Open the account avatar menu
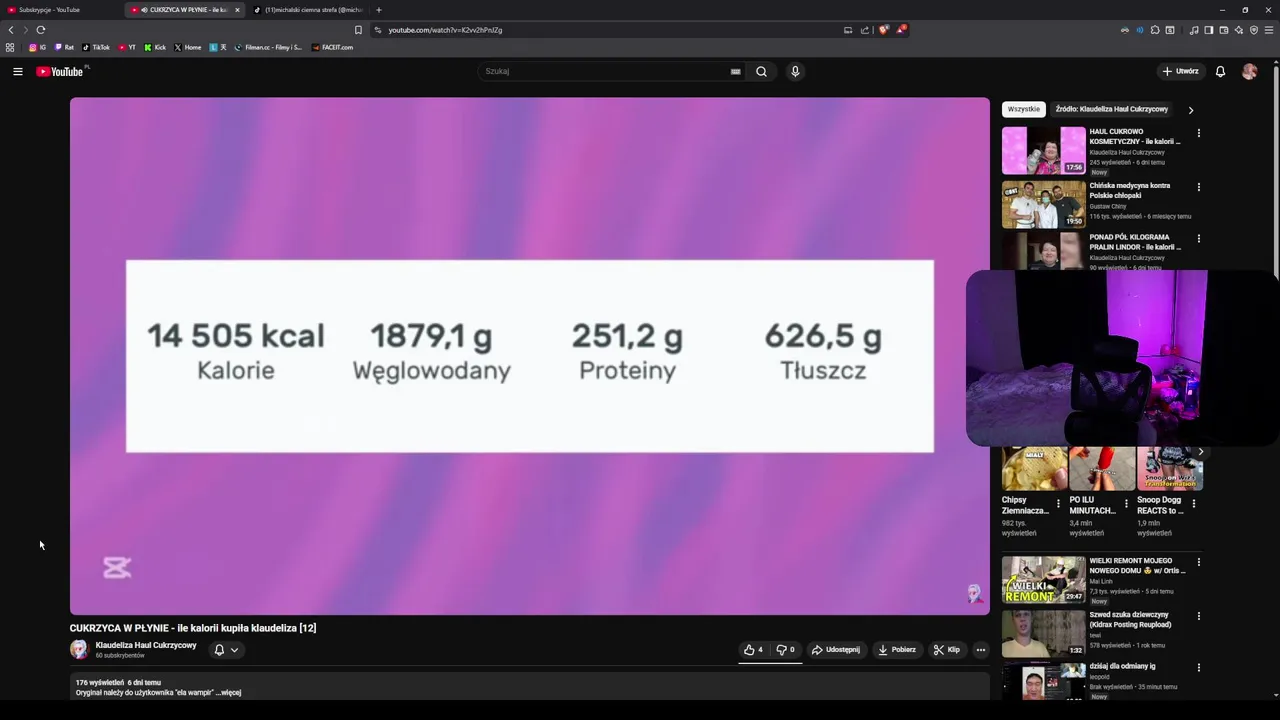 click(1249, 71)
